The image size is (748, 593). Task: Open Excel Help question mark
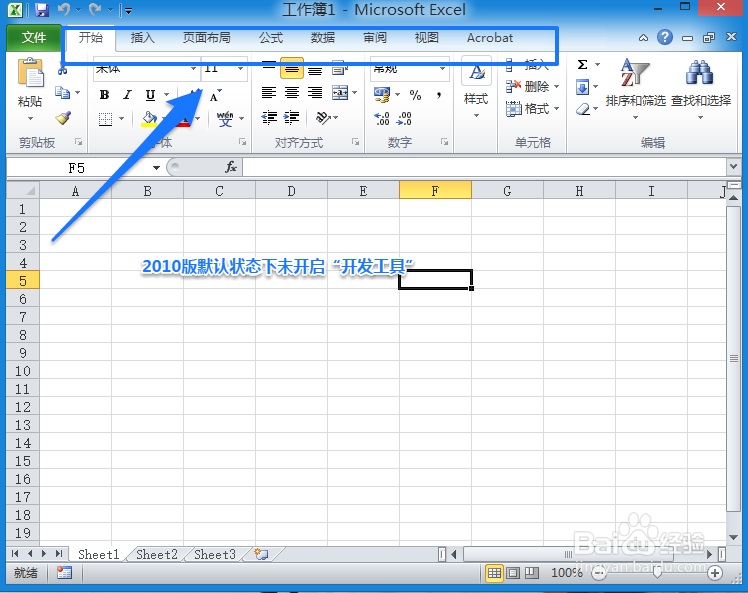(665, 37)
